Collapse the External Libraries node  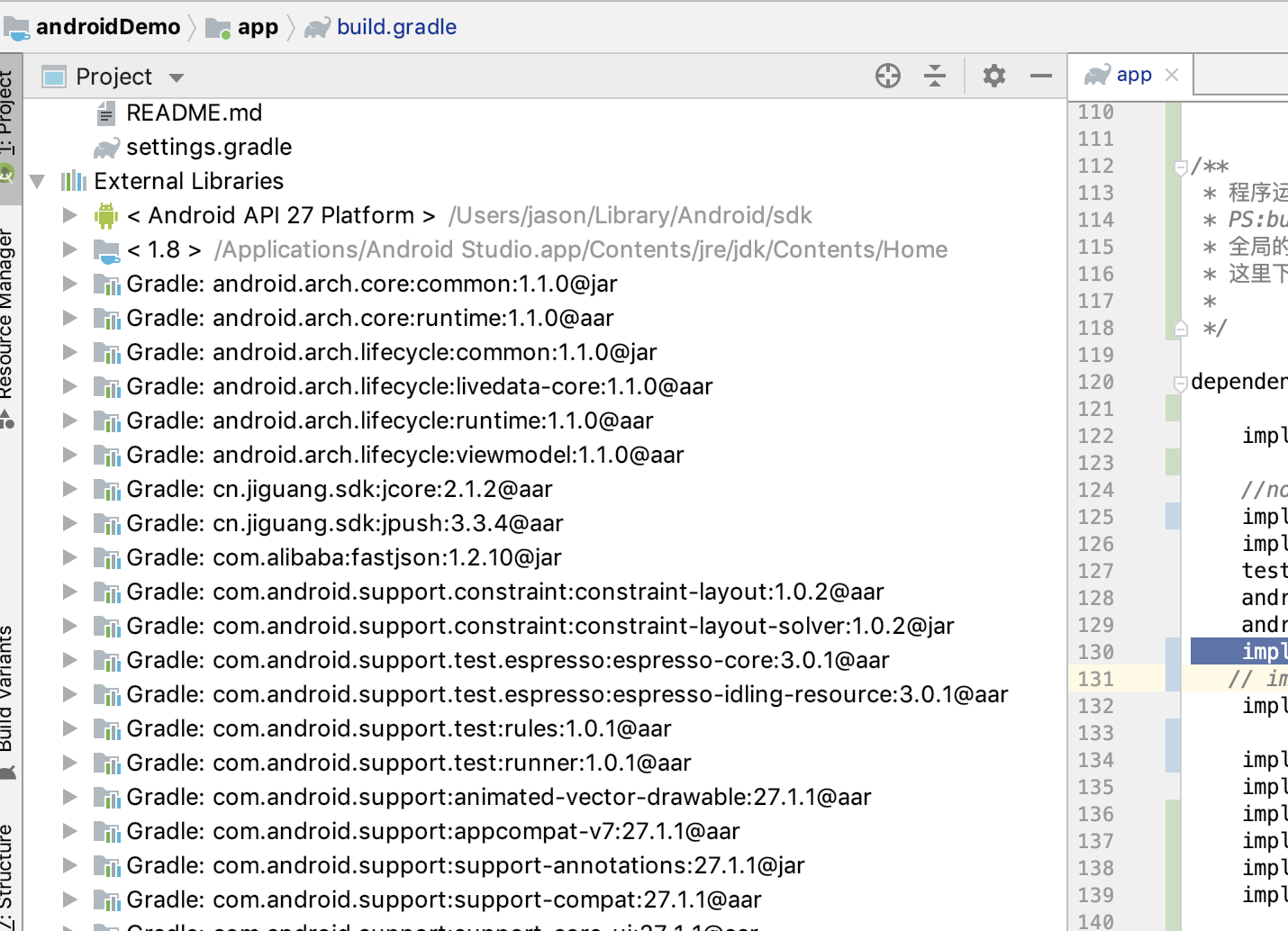37,181
